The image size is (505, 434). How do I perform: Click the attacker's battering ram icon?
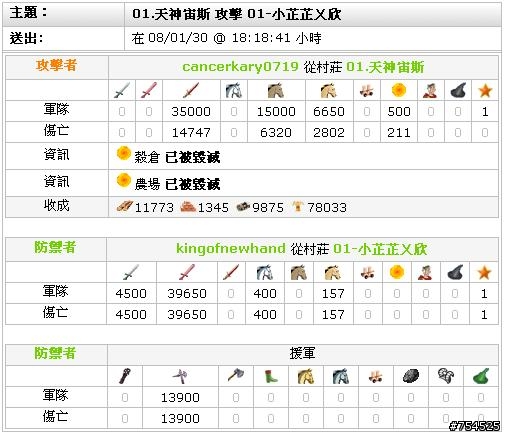[x=367, y=90]
